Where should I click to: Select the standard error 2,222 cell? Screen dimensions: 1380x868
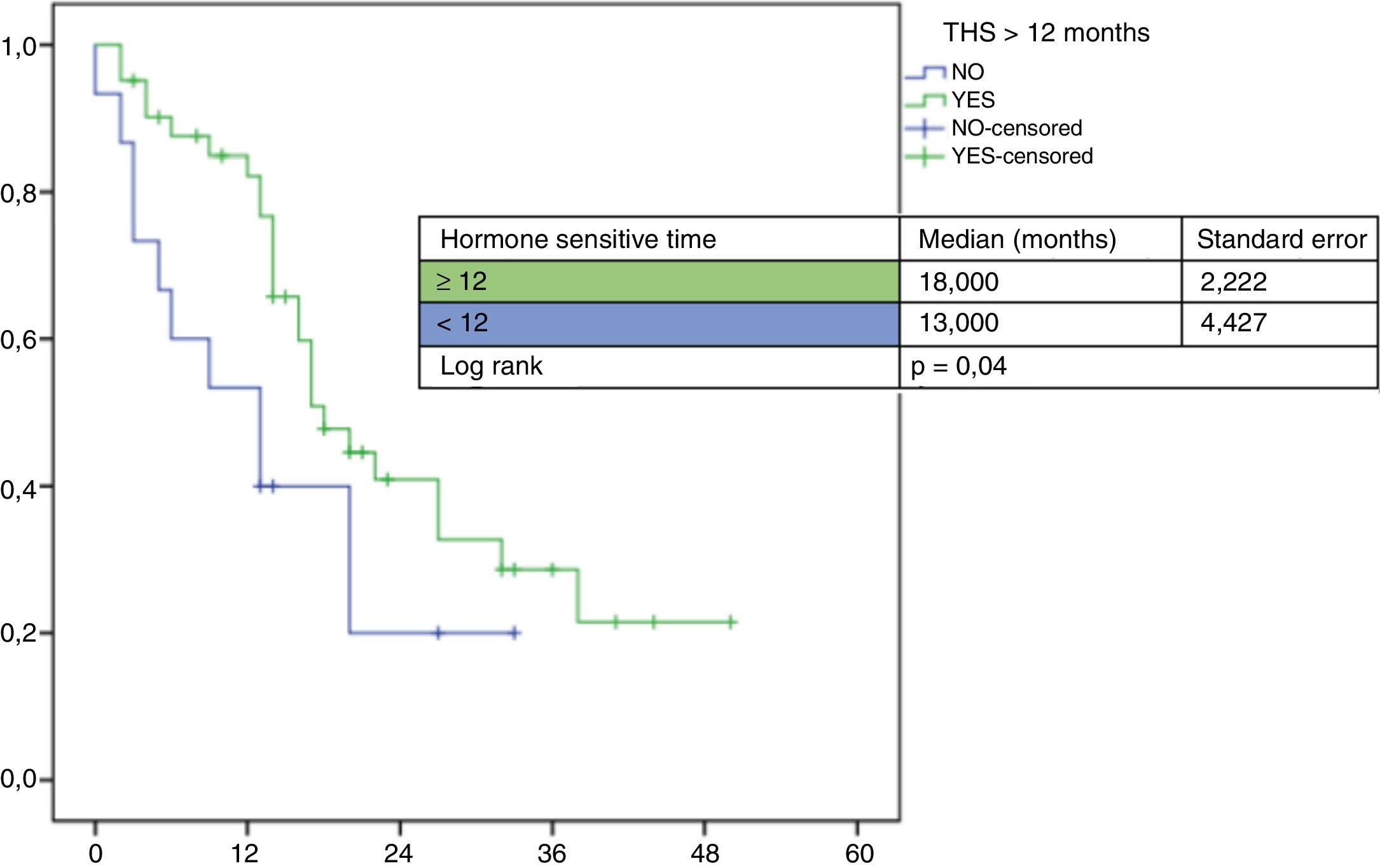click(1233, 282)
